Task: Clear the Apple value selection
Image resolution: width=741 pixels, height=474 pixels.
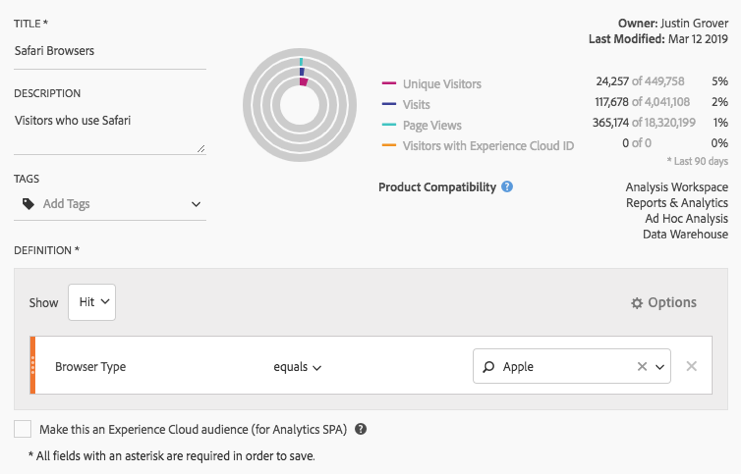Action: [x=642, y=367]
